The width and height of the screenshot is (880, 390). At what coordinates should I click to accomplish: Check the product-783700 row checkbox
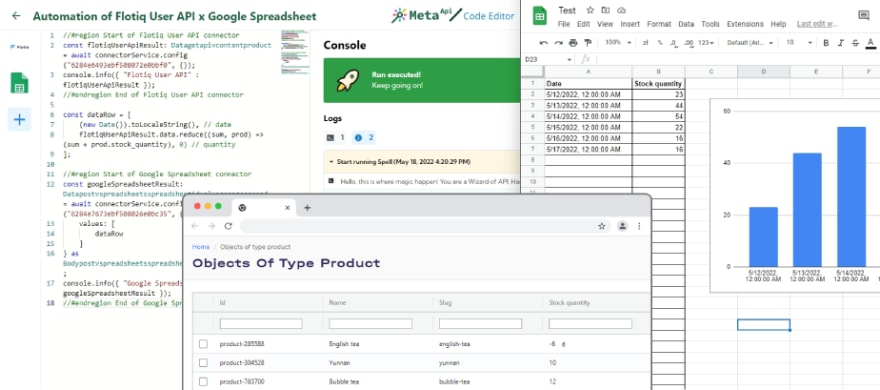click(x=203, y=382)
